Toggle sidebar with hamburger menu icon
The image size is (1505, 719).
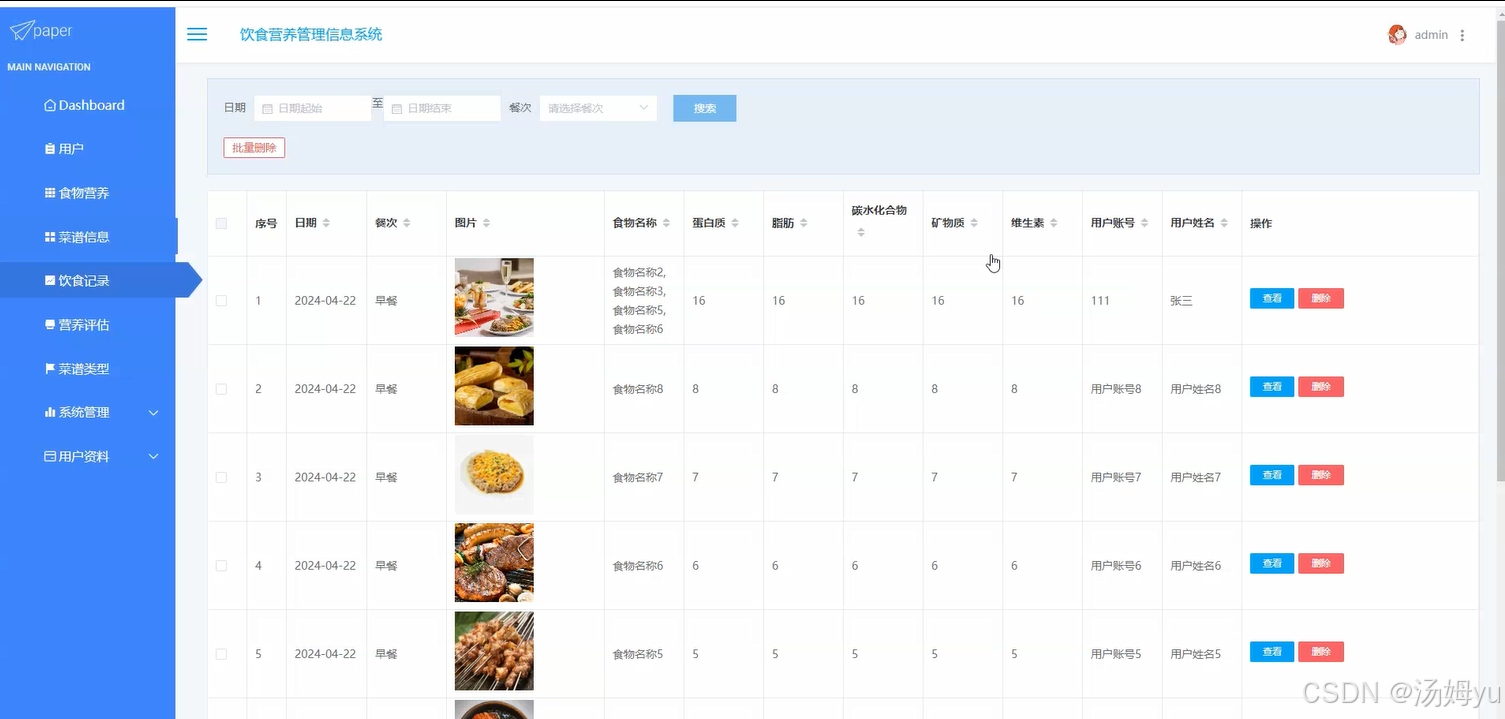click(x=197, y=34)
